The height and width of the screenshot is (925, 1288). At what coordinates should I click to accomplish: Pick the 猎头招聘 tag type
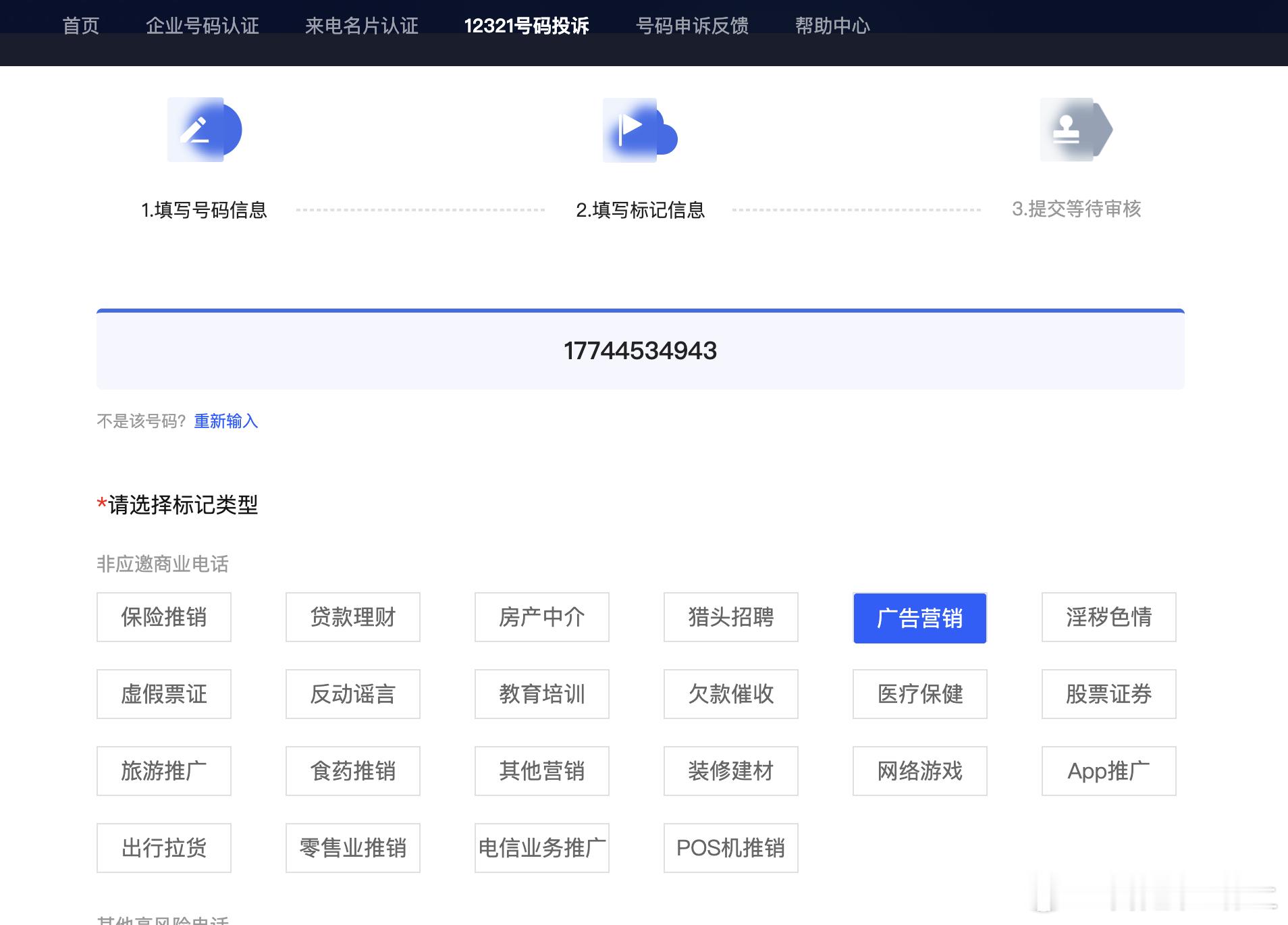point(731,617)
